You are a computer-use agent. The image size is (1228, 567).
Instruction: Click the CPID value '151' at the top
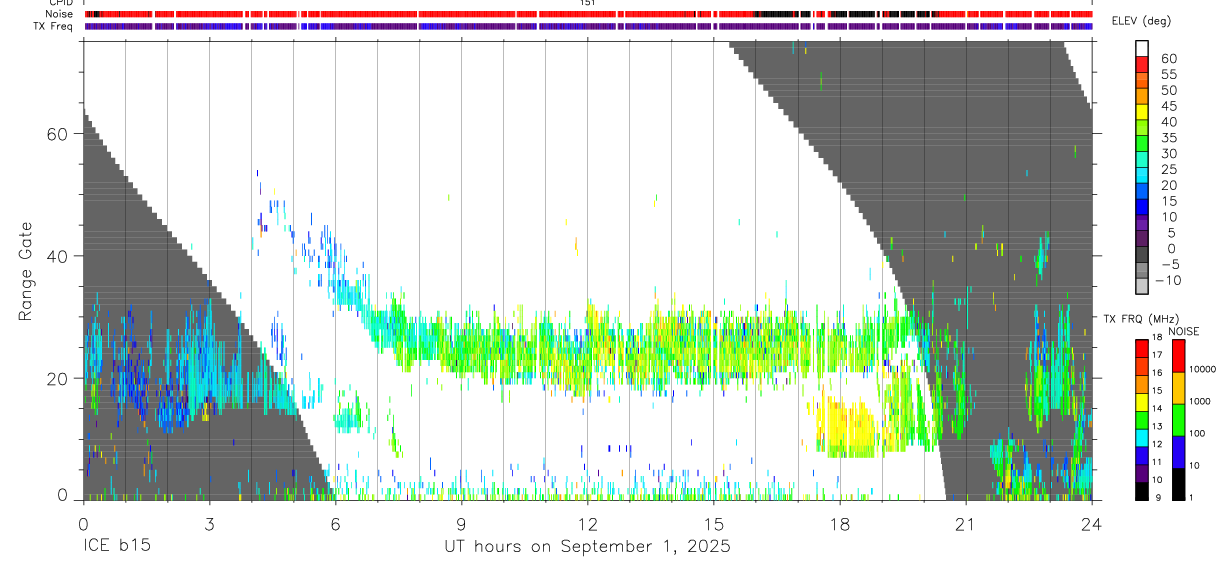pos(588,3)
